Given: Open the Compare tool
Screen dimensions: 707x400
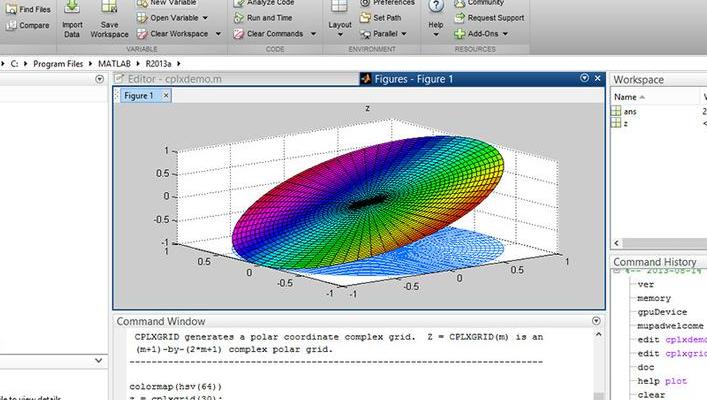Looking at the screenshot, I should [28, 25].
